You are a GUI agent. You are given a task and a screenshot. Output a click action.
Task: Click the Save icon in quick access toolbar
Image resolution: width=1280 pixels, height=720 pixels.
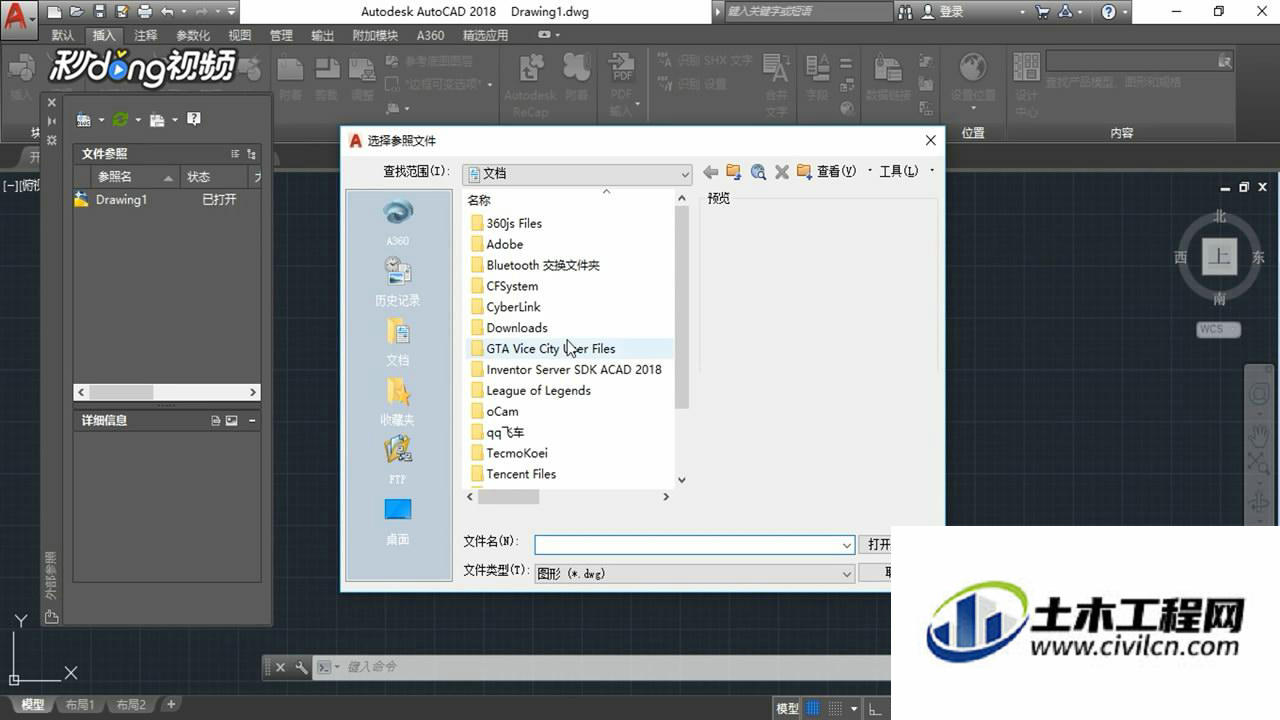[x=99, y=12]
